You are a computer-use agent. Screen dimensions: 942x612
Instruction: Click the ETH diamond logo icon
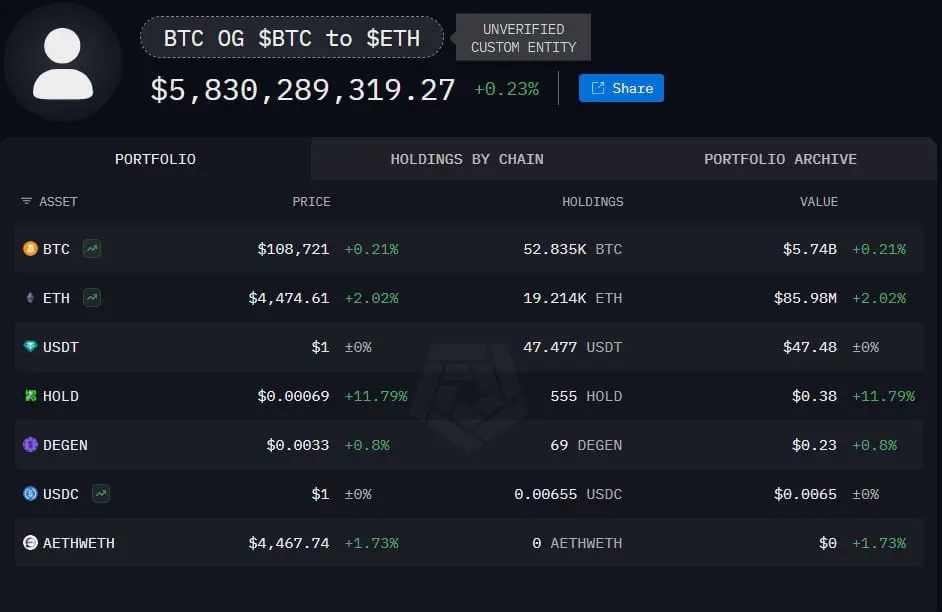tap(30, 298)
